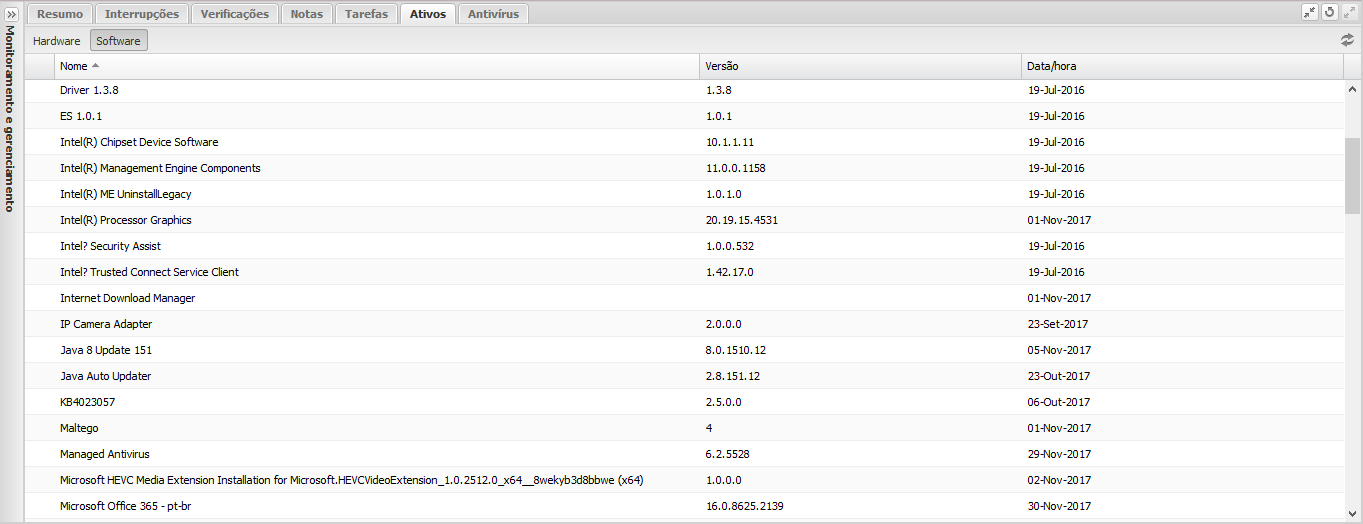Viewport: 1363px width, 524px height.
Task: Click the 05-Nov-2017 date cell
Action: (1059, 350)
